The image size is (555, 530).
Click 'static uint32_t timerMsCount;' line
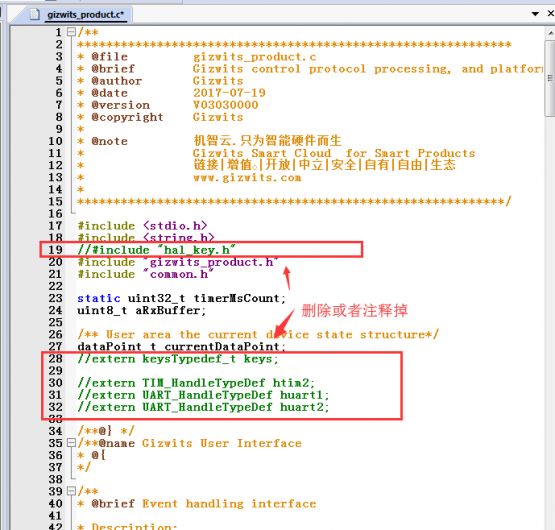tap(182, 298)
